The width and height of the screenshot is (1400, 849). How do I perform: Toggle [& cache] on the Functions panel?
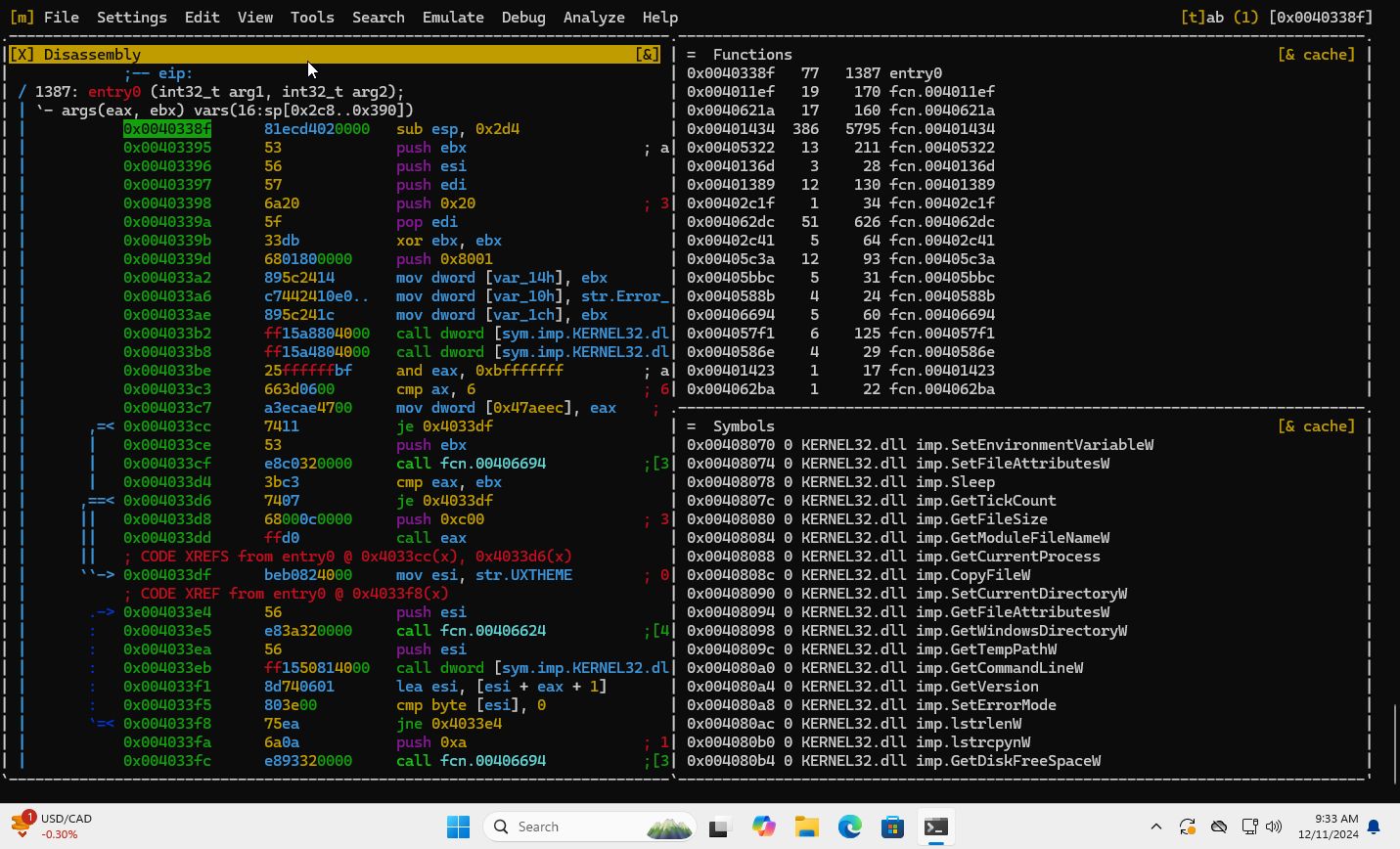pyautogui.click(x=1316, y=55)
